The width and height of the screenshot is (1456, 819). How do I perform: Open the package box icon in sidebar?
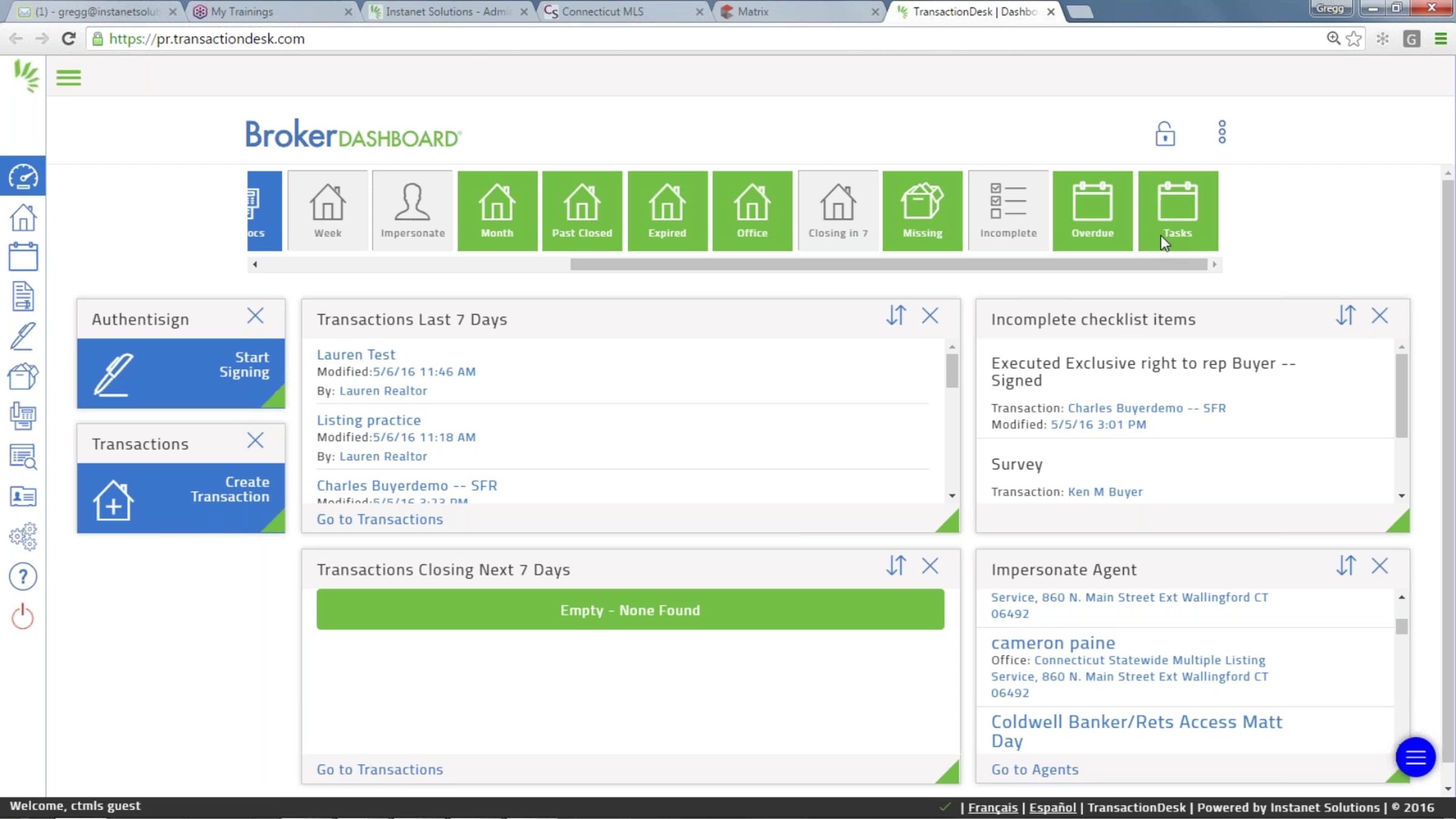(23, 376)
